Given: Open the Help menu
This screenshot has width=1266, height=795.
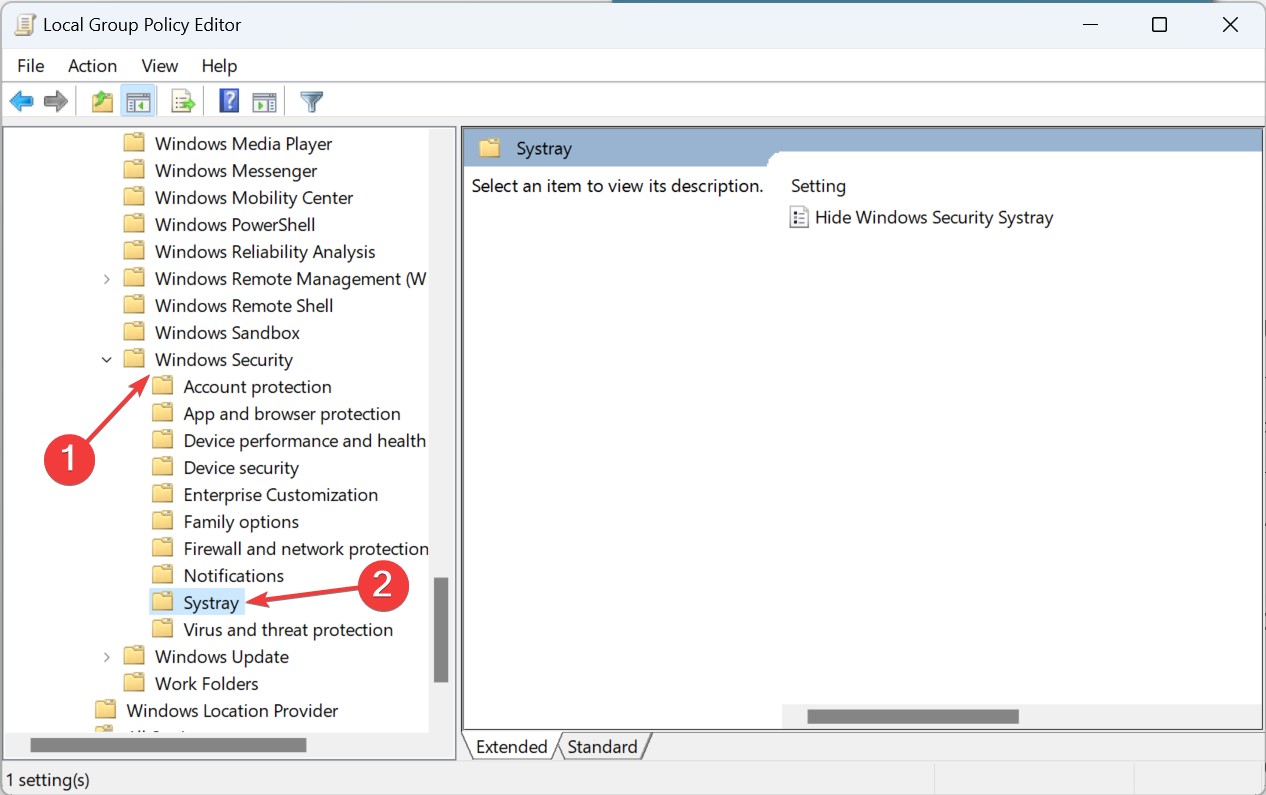Looking at the screenshot, I should point(219,66).
